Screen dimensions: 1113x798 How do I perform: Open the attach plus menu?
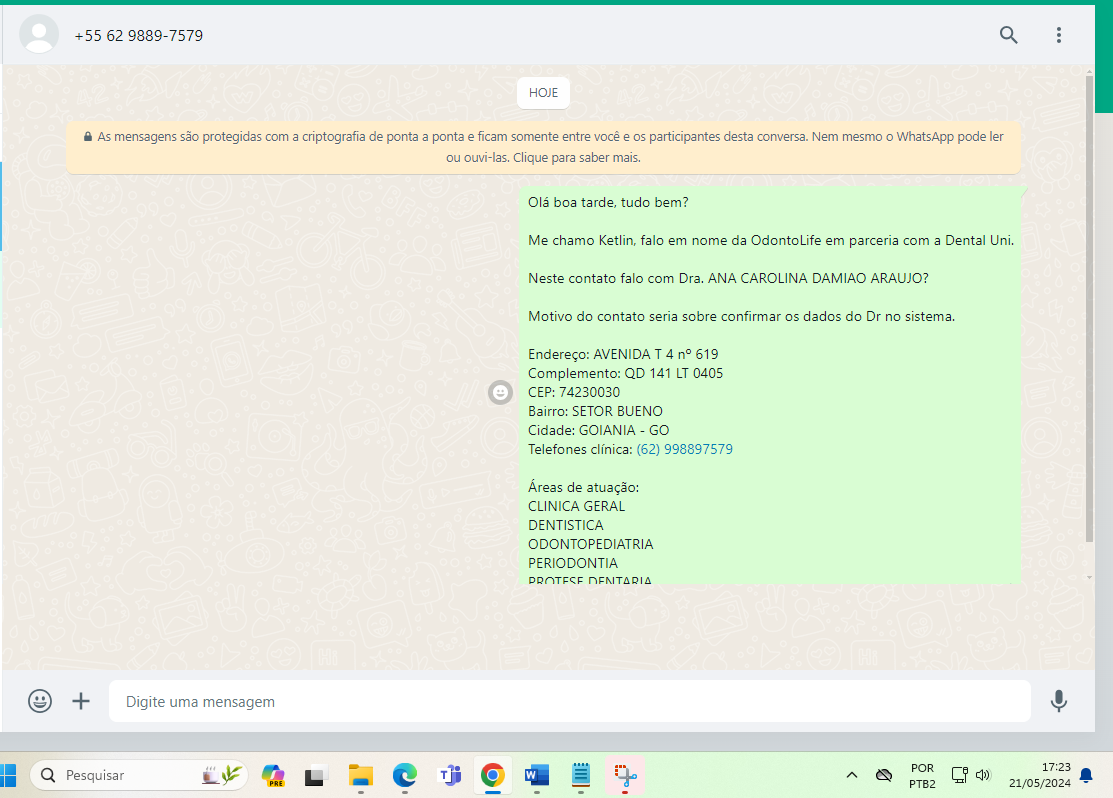coord(81,701)
